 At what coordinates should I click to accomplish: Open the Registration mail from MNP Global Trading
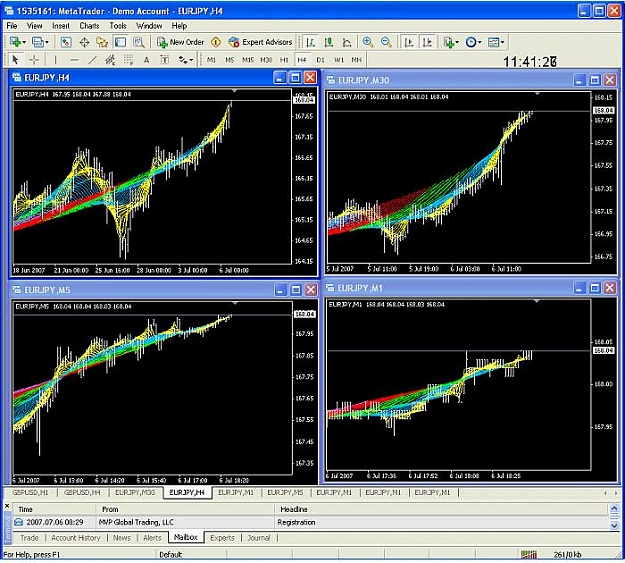click(311, 522)
